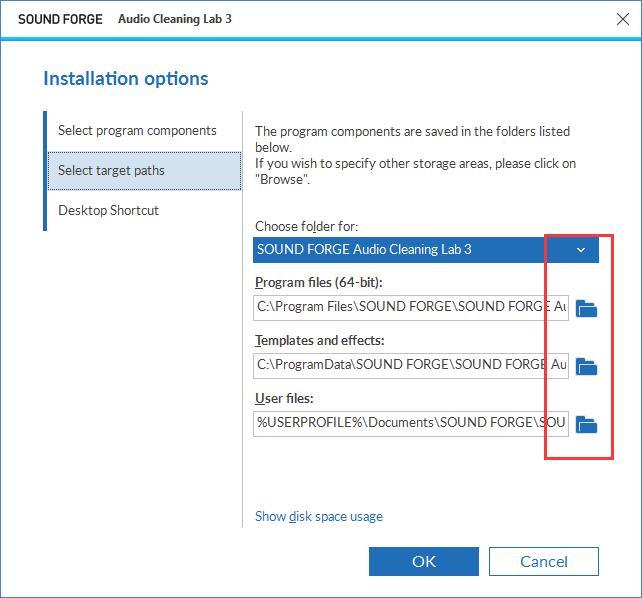Open Select program components section
Image resolution: width=642 pixels, height=598 pixels.
click(137, 131)
